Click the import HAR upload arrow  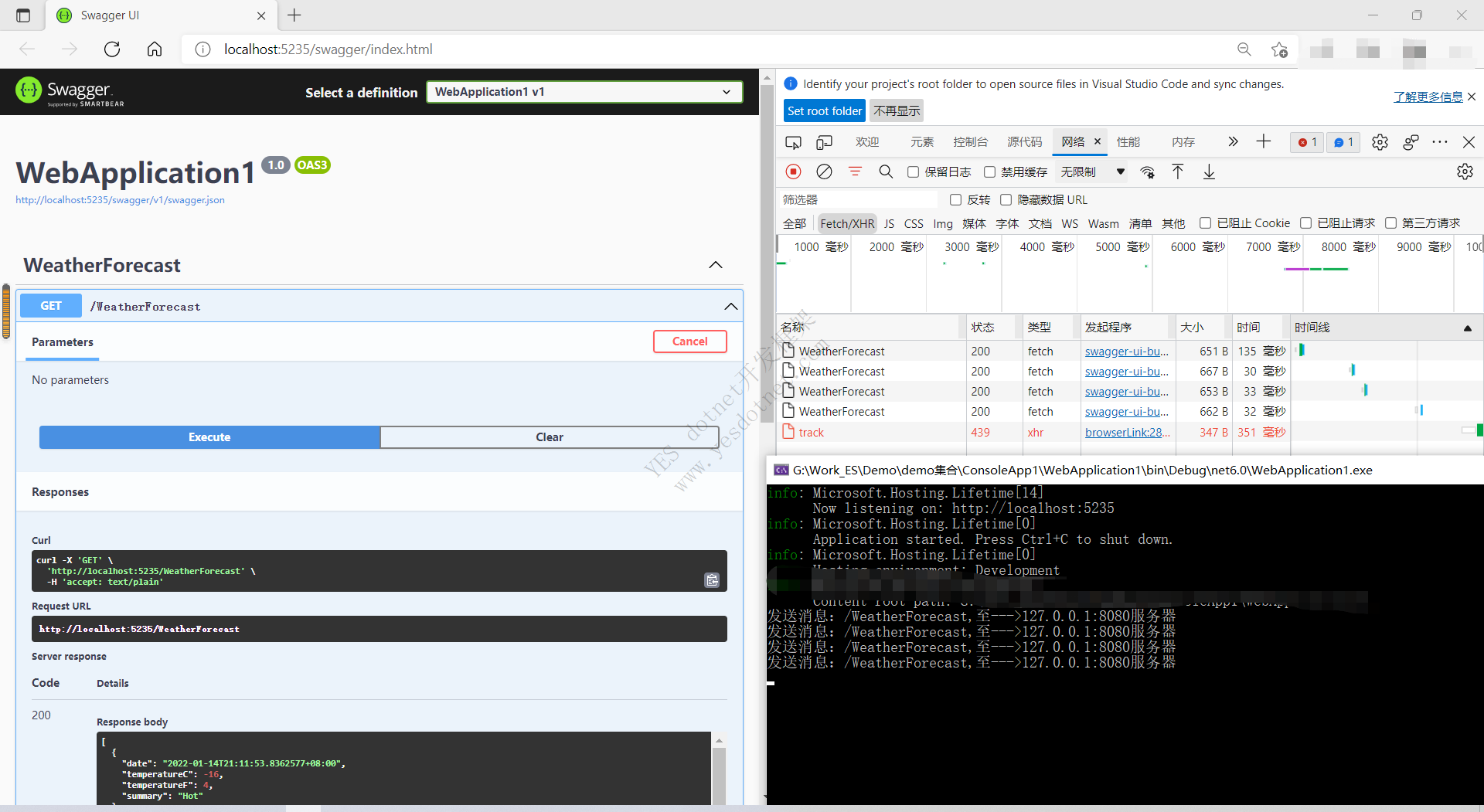(x=1178, y=172)
